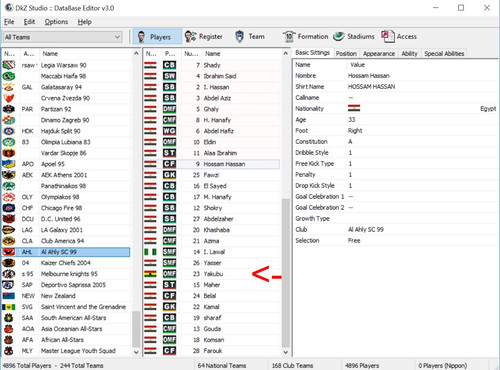The image size is (500, 370).
Task: Sort the team list by its Name column
Action: coord(85,54)
